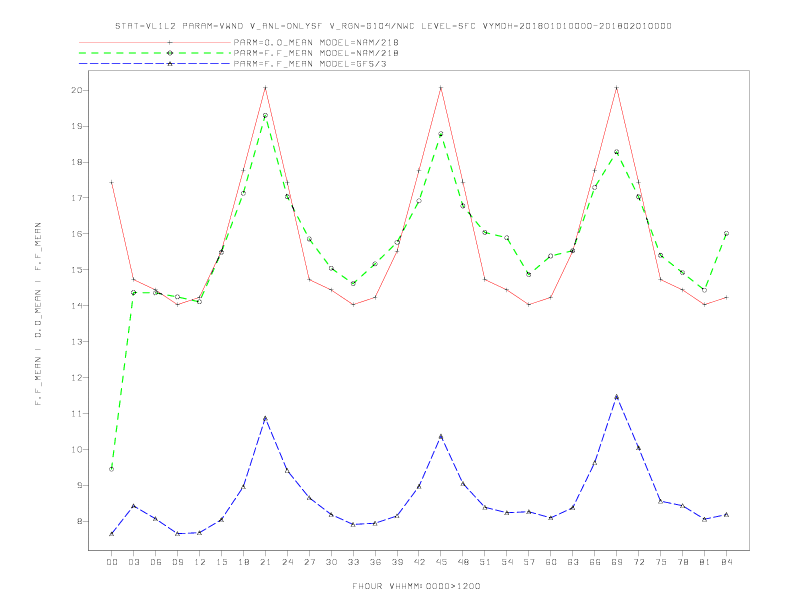Click x-axis tick label 57

[529, 562]
